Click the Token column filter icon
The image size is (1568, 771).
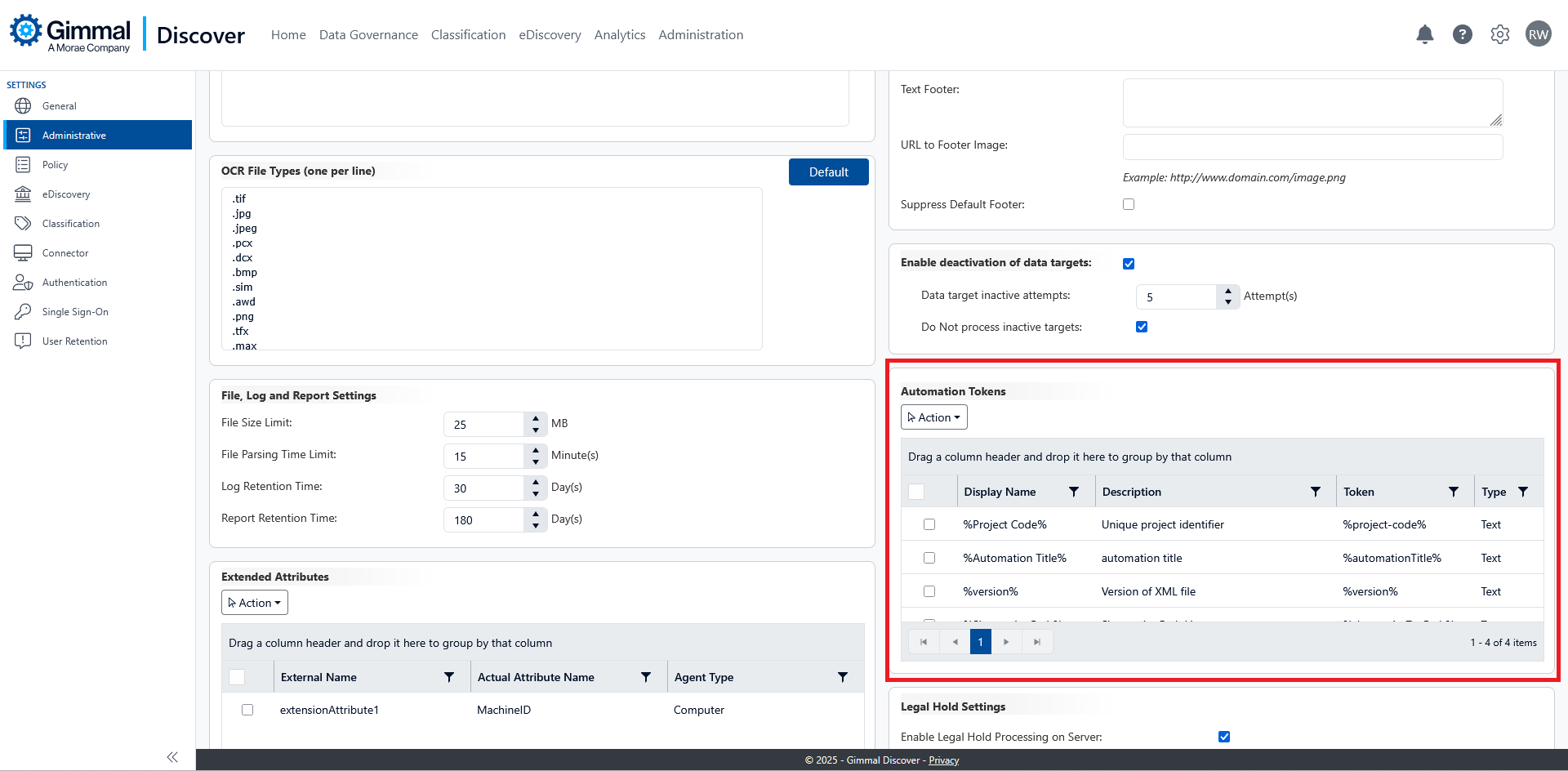point(1453,492)
